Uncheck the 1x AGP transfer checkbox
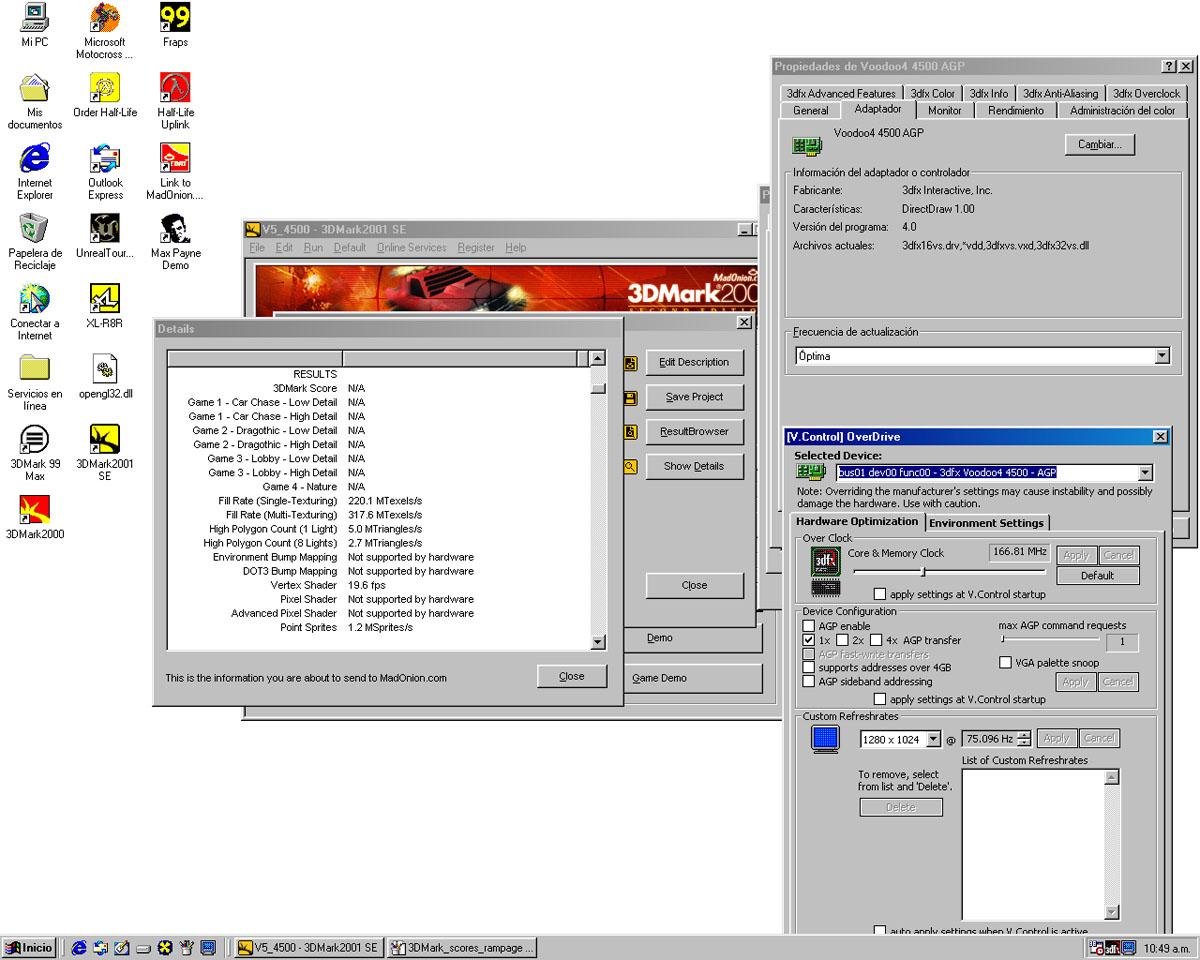The width and height of the screenshot is (1200, 960). (x=809, y=640)
